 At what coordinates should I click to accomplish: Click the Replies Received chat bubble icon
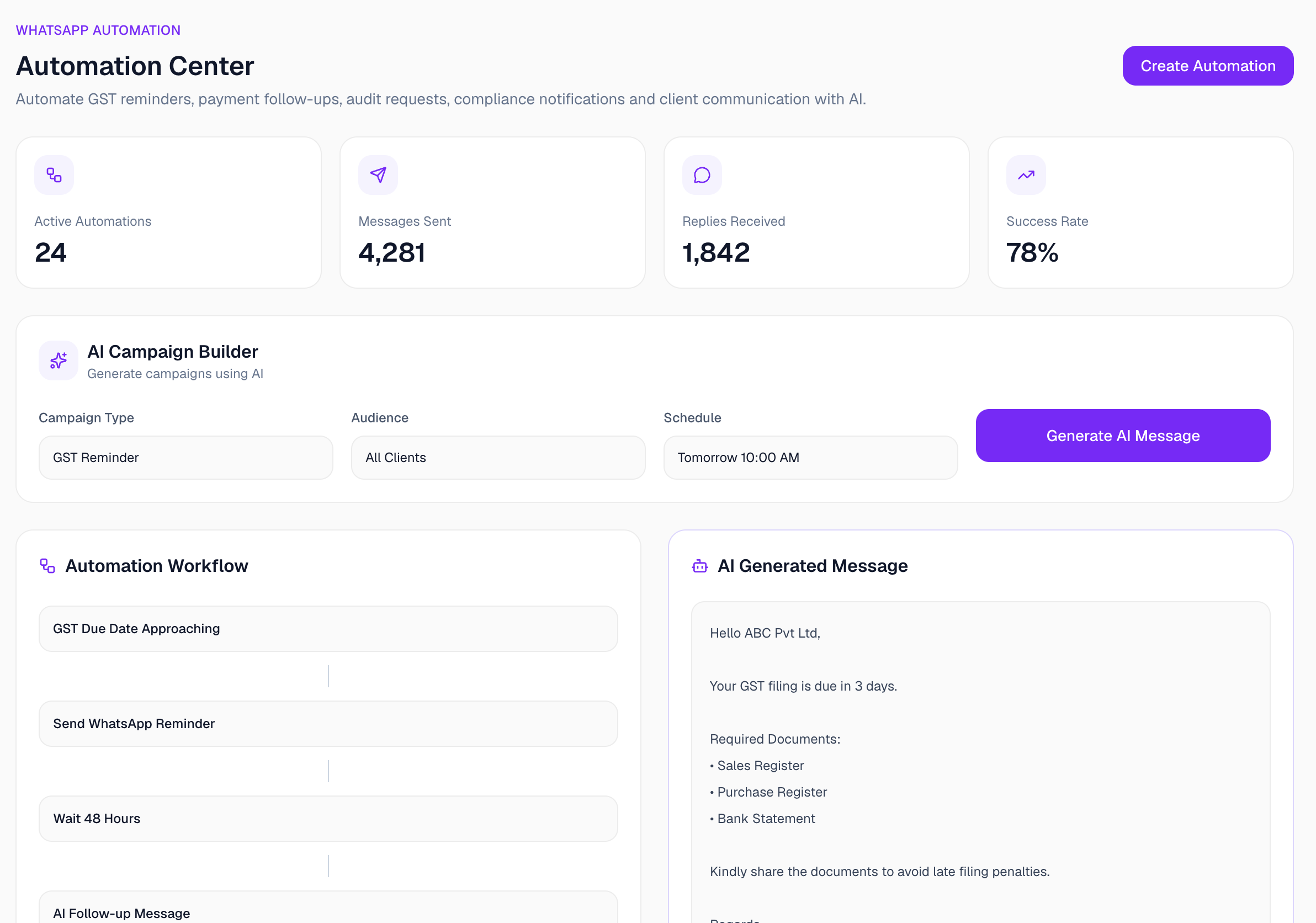coord(702,175)
